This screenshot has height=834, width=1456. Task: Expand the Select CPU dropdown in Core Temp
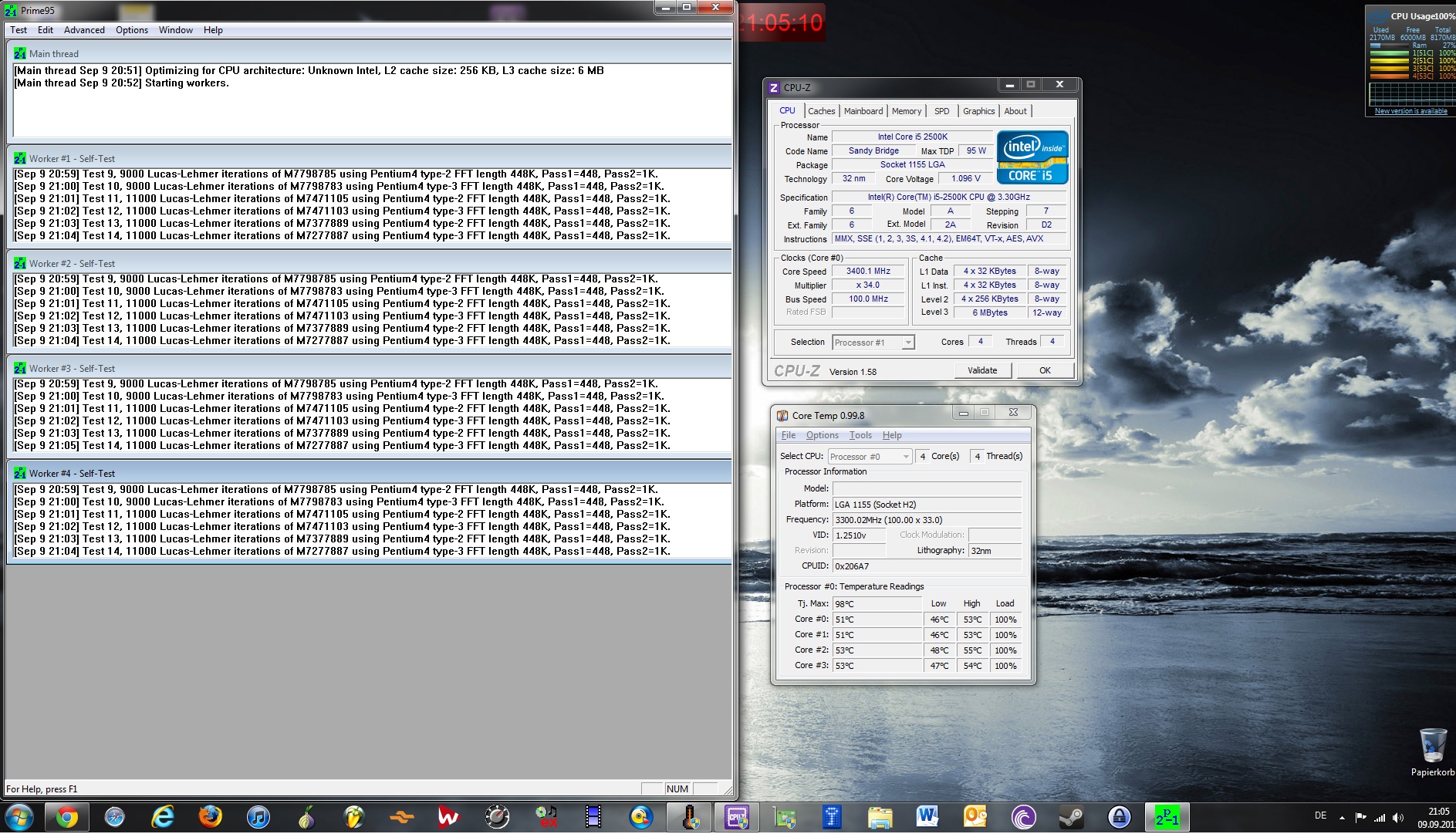[906, 457]
